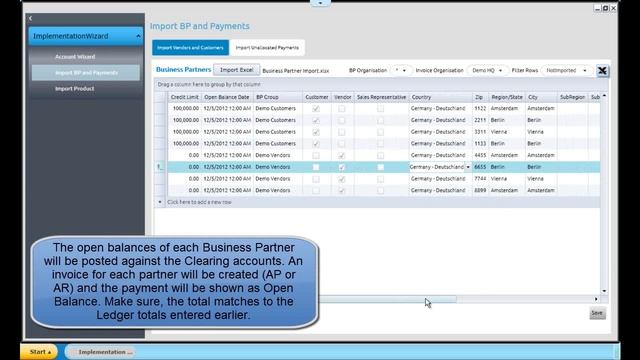Minimize the application window
Viewport: 640px width, 360px height.
tap(598, 8)
